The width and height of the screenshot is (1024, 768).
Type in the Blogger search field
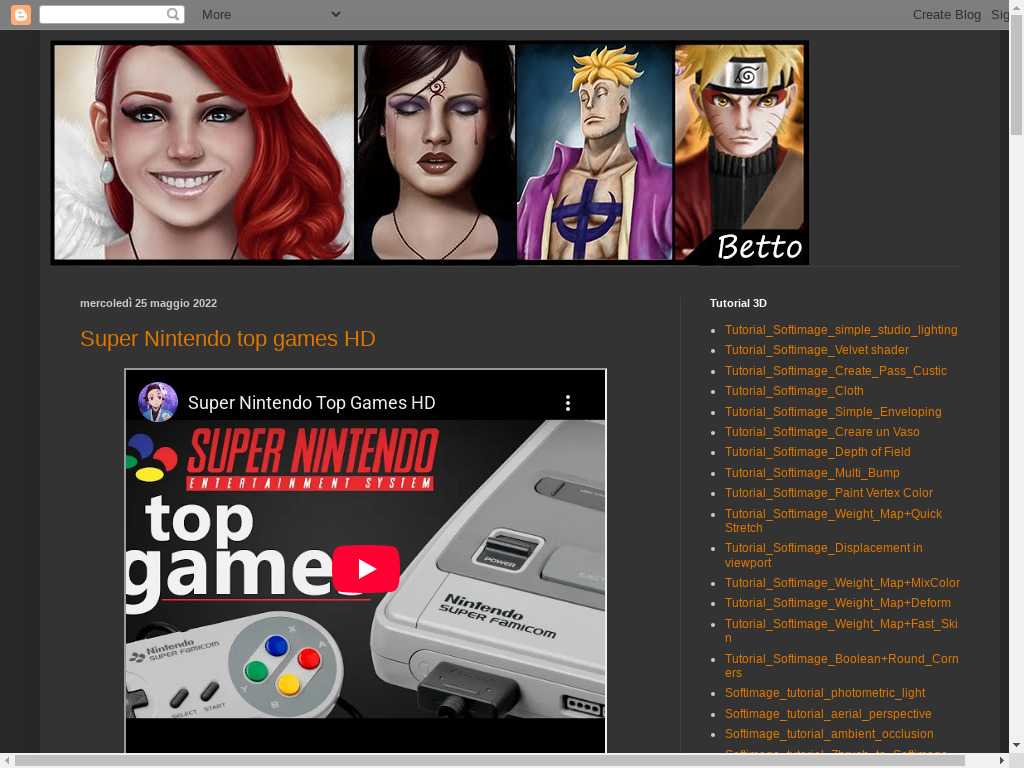coord(102,14)
